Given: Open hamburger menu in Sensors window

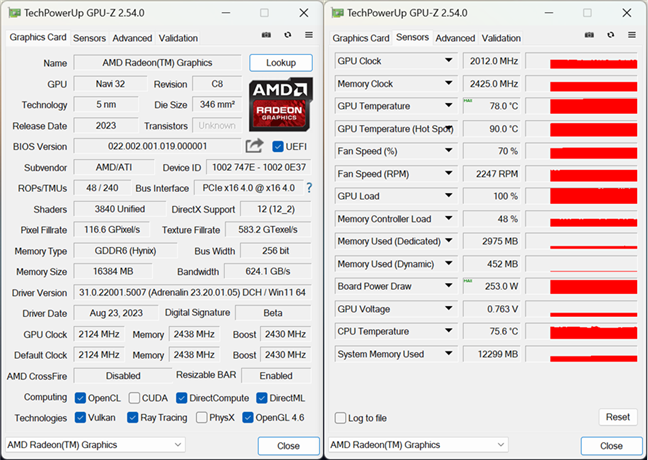Looking at the screenshot, I should coord(632,35).
